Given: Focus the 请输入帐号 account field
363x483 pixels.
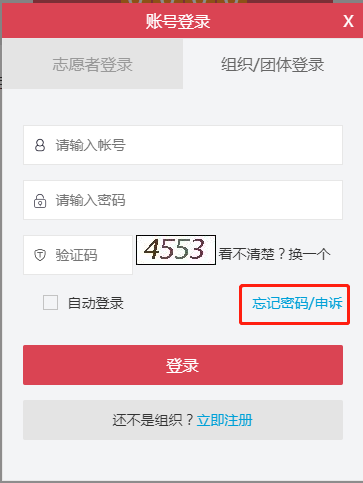Looking at the screenshot, I should [183, 145].
